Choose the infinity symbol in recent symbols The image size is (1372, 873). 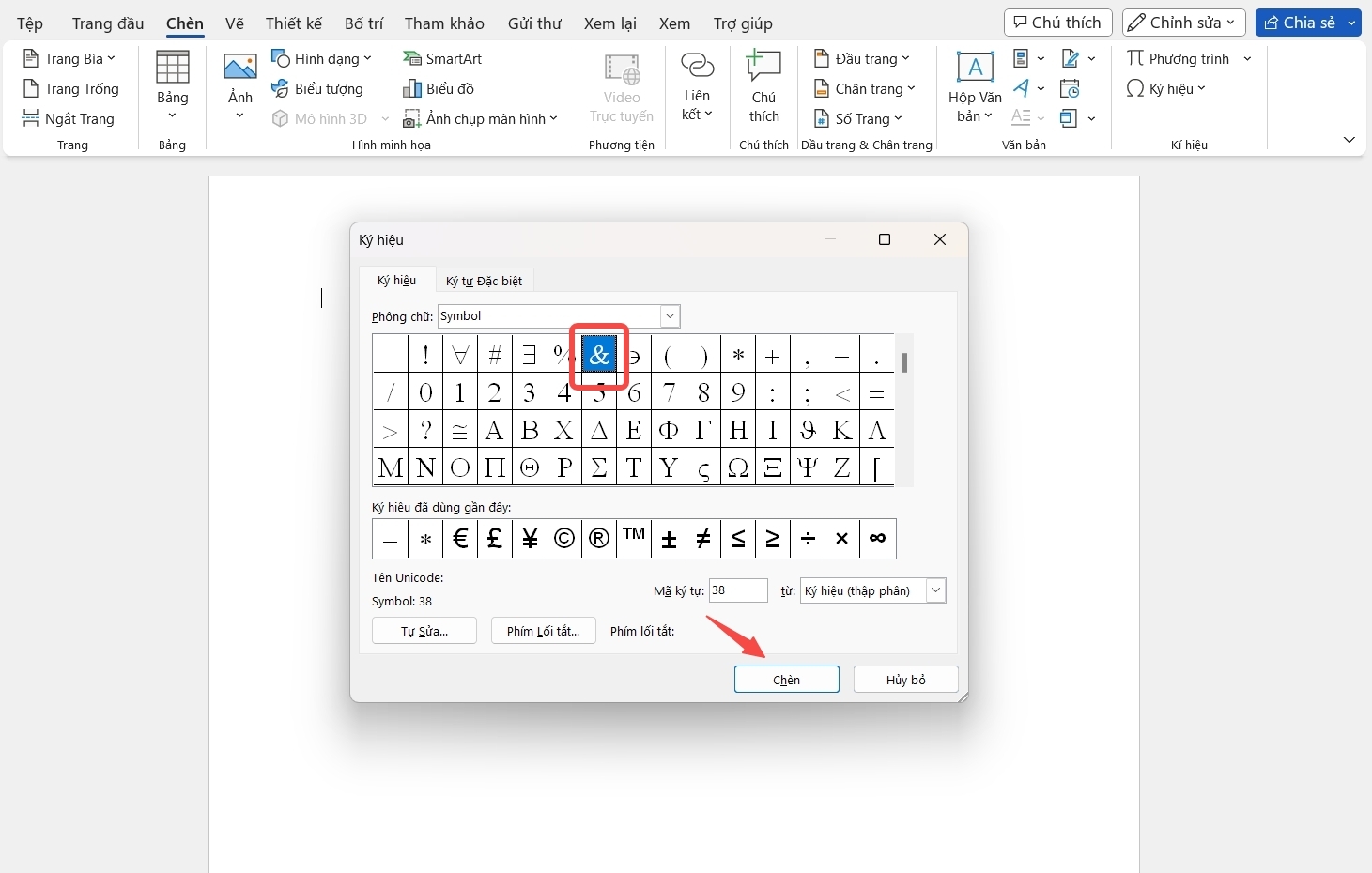pyautogui.click(x=877, y=538)
